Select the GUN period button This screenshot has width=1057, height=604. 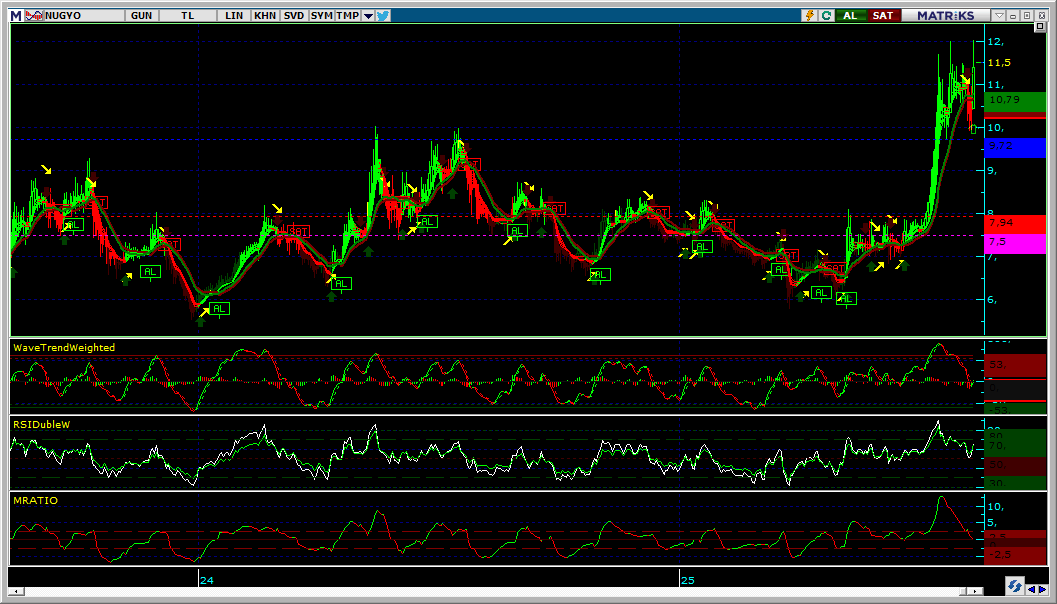coord(141,16)
